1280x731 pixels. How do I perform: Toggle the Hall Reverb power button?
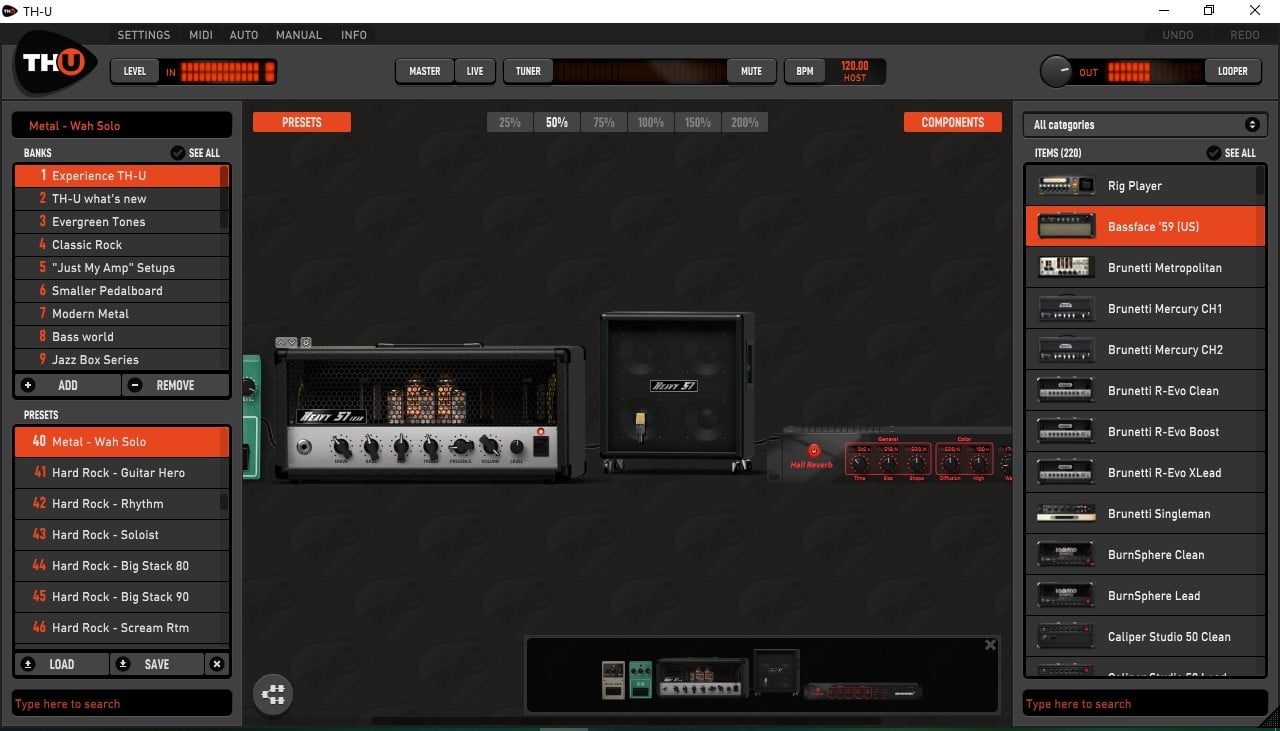[813, 451]
